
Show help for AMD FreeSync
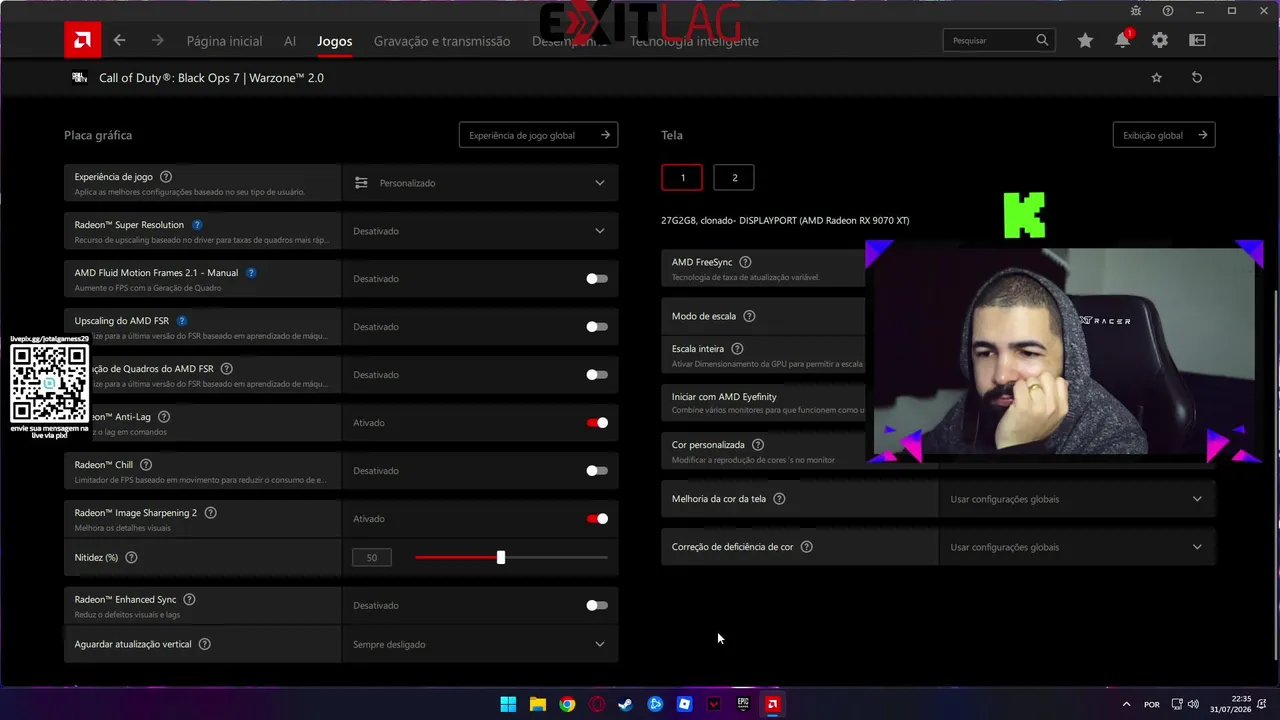point(745,263)
